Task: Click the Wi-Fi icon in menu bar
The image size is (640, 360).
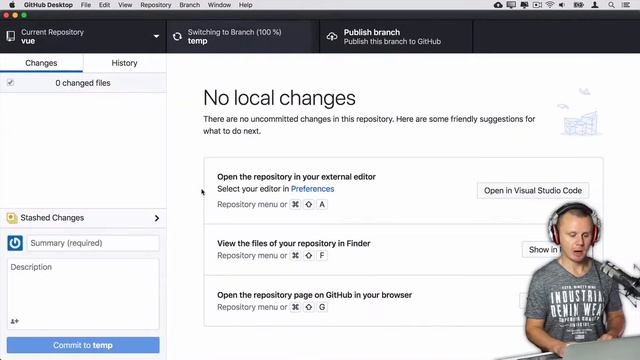Action: point(550,5)
